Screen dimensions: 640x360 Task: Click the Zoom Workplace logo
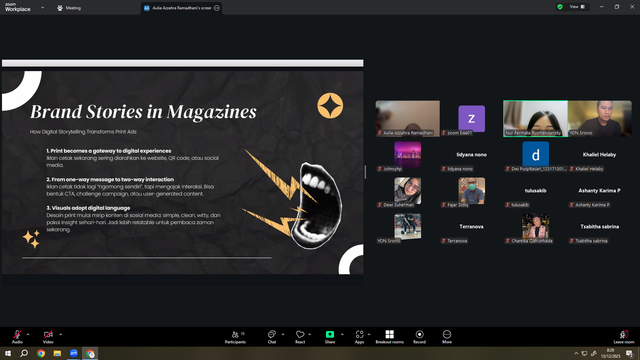(18, 7)
